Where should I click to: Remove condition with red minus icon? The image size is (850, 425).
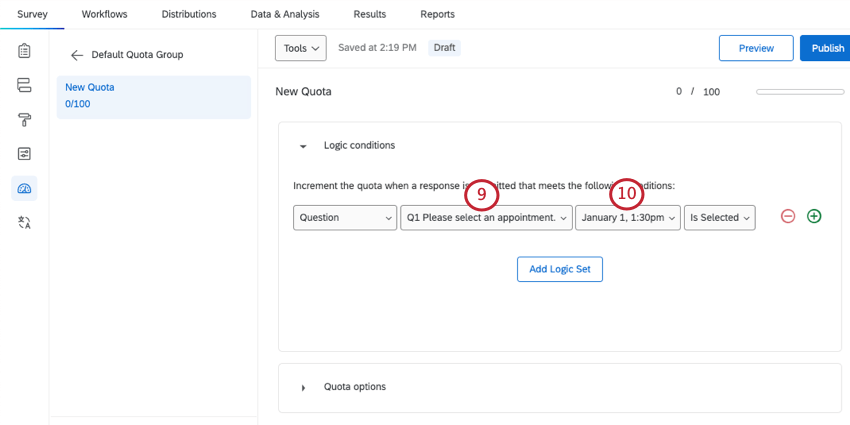pos(788,216)
